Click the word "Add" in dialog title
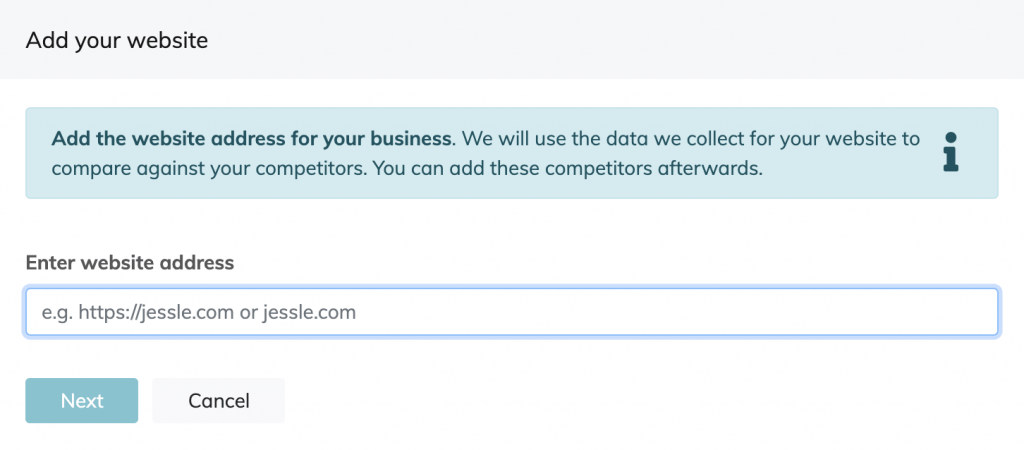The height and width of the screenshot is (450, 1024). 47,40
